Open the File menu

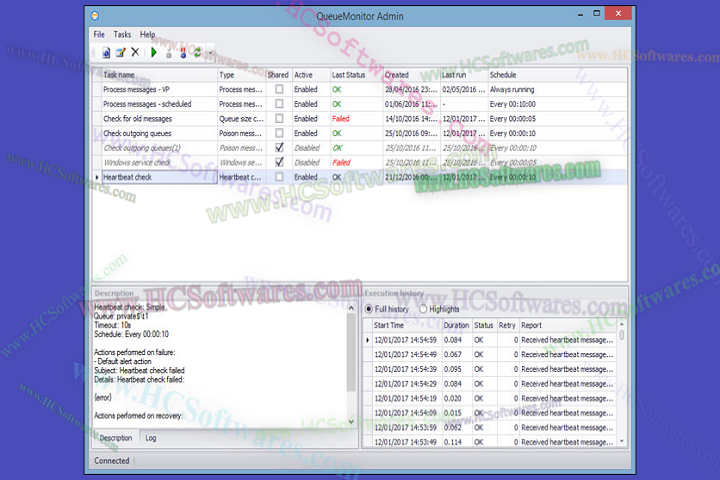click(99, 34)
